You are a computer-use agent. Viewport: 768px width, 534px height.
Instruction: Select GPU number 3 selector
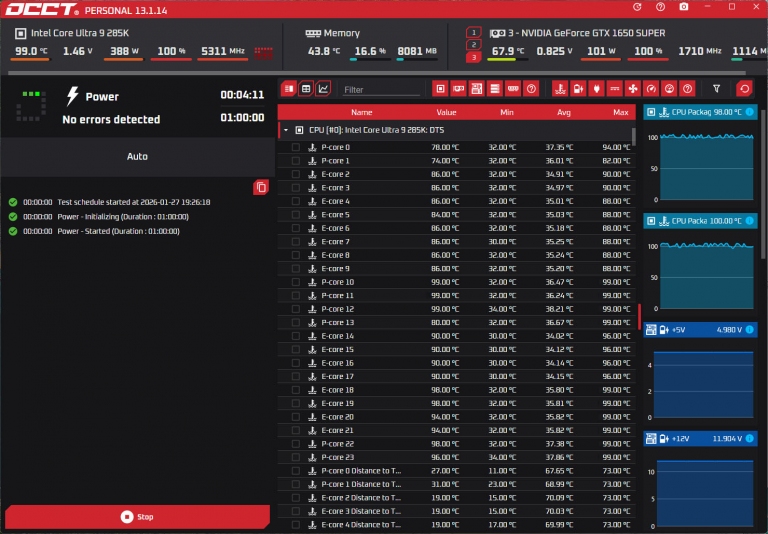click(x=474, y=57)
